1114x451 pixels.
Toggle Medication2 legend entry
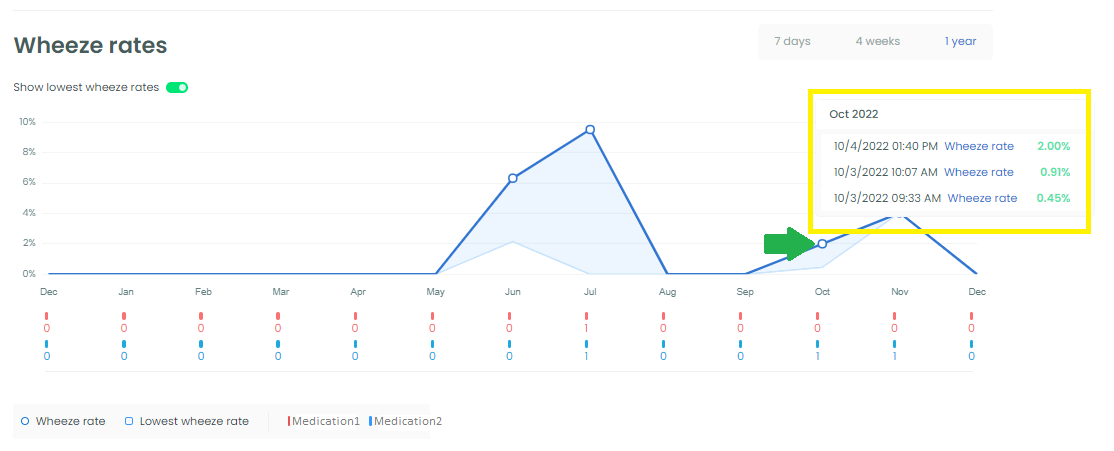pyautogui.click(x=405, y=421)
